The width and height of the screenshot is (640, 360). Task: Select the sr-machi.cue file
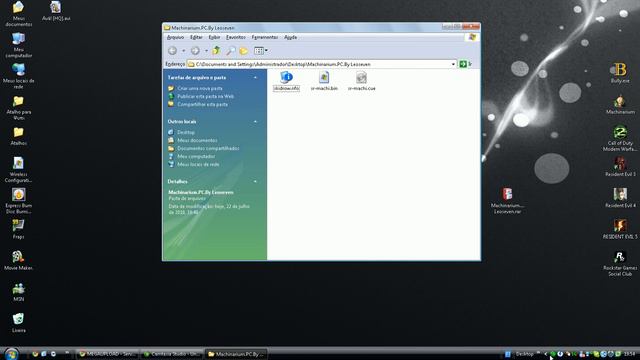pos(362,81)
